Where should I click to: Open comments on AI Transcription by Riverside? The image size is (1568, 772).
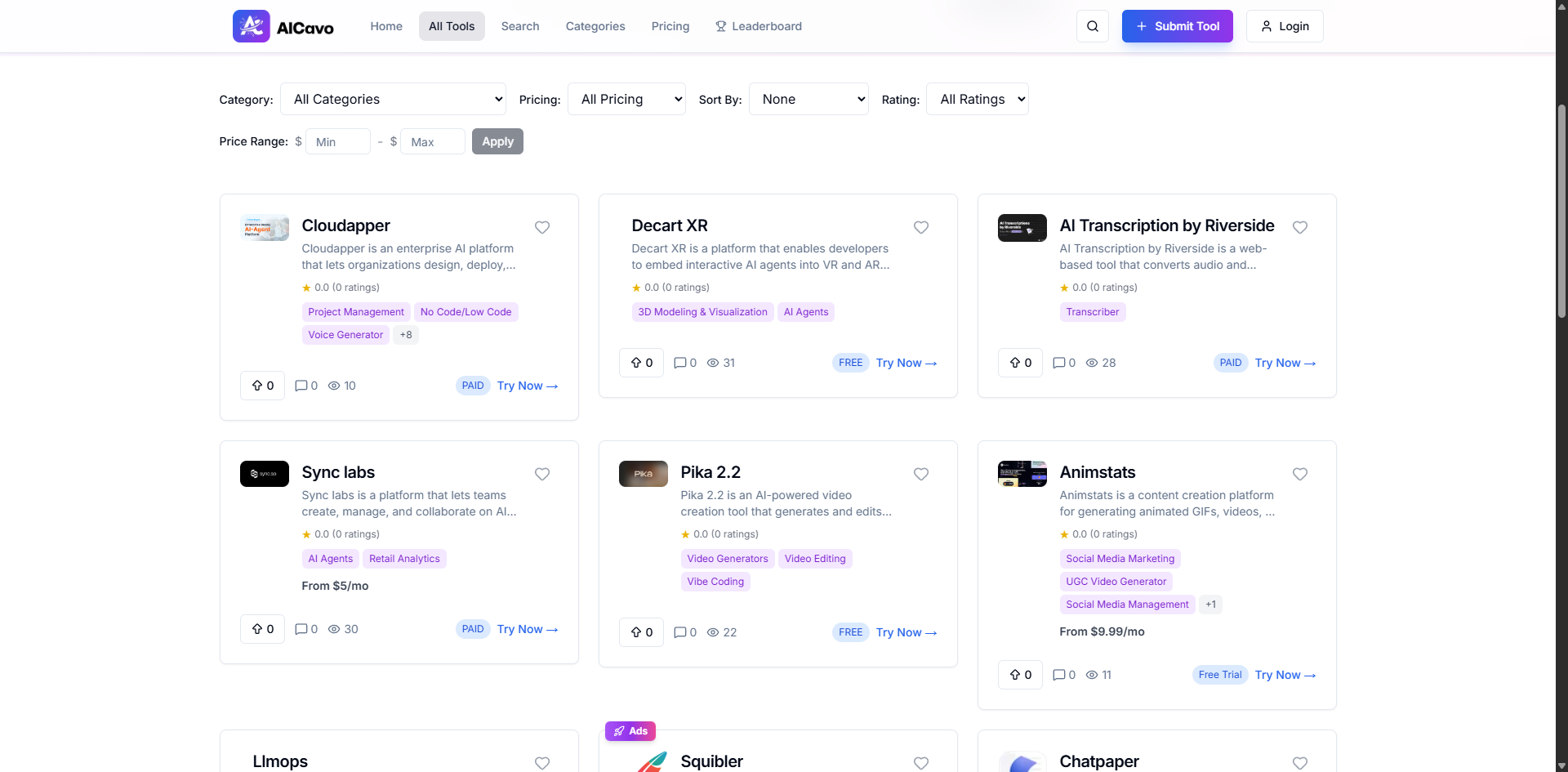[x=1063, y=363]
